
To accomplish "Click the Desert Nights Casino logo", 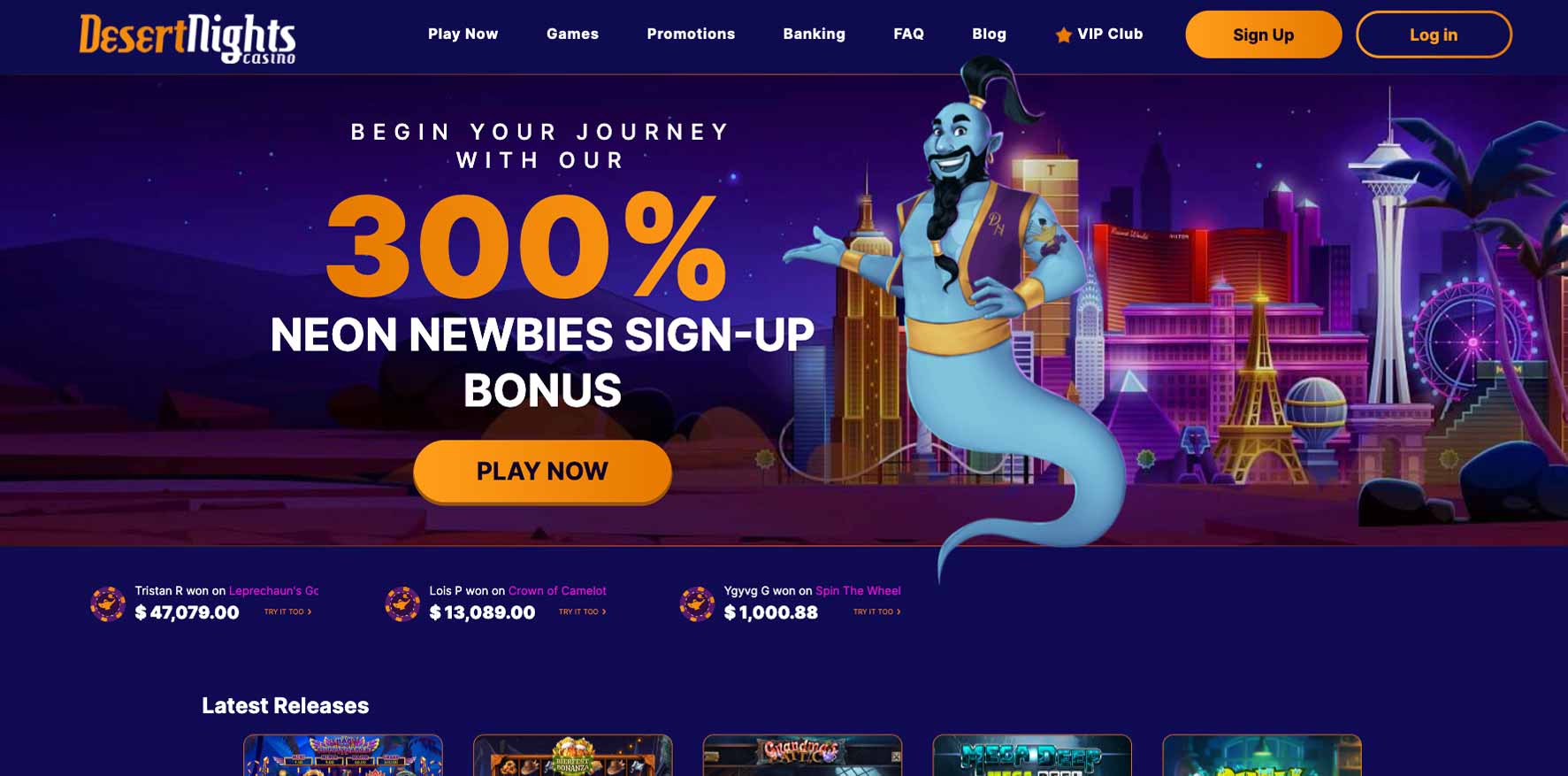I will (187, 38).
